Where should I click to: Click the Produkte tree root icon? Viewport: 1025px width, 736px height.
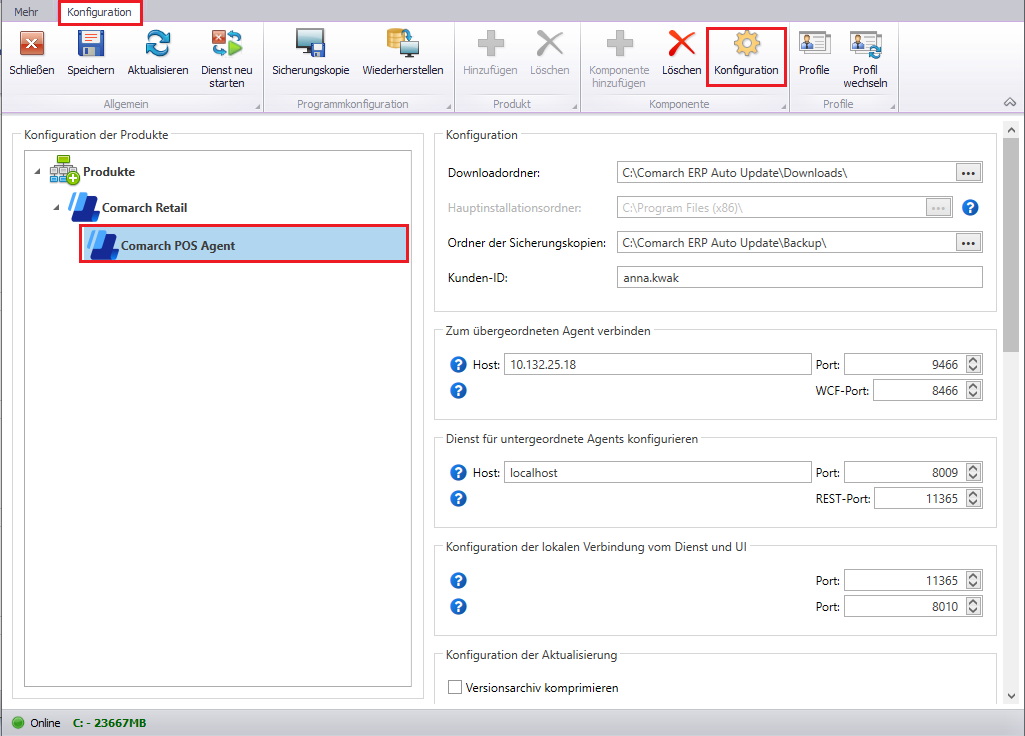[63, 171]
